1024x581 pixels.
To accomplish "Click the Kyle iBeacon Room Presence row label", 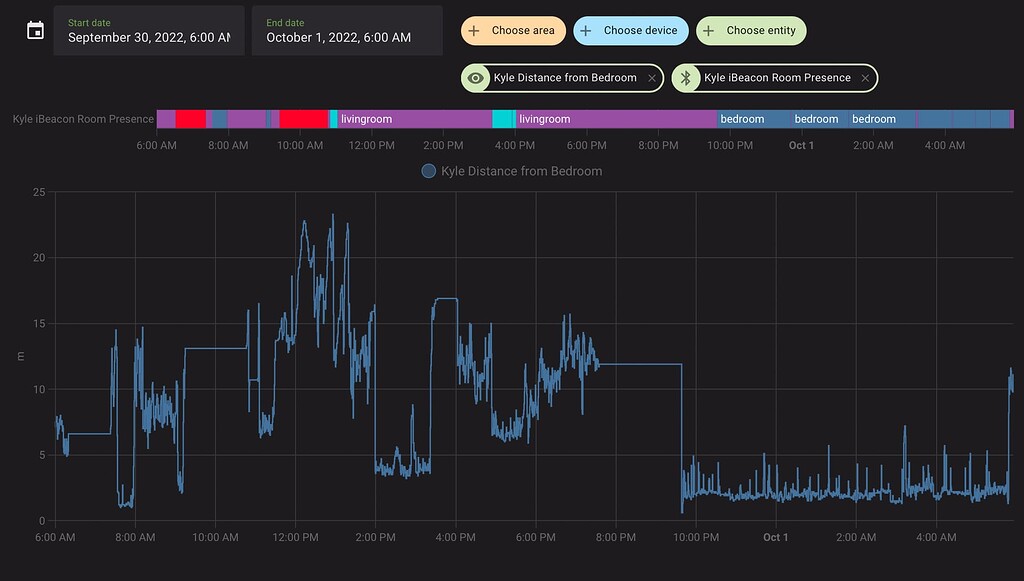I will click(x=83, y=119).
